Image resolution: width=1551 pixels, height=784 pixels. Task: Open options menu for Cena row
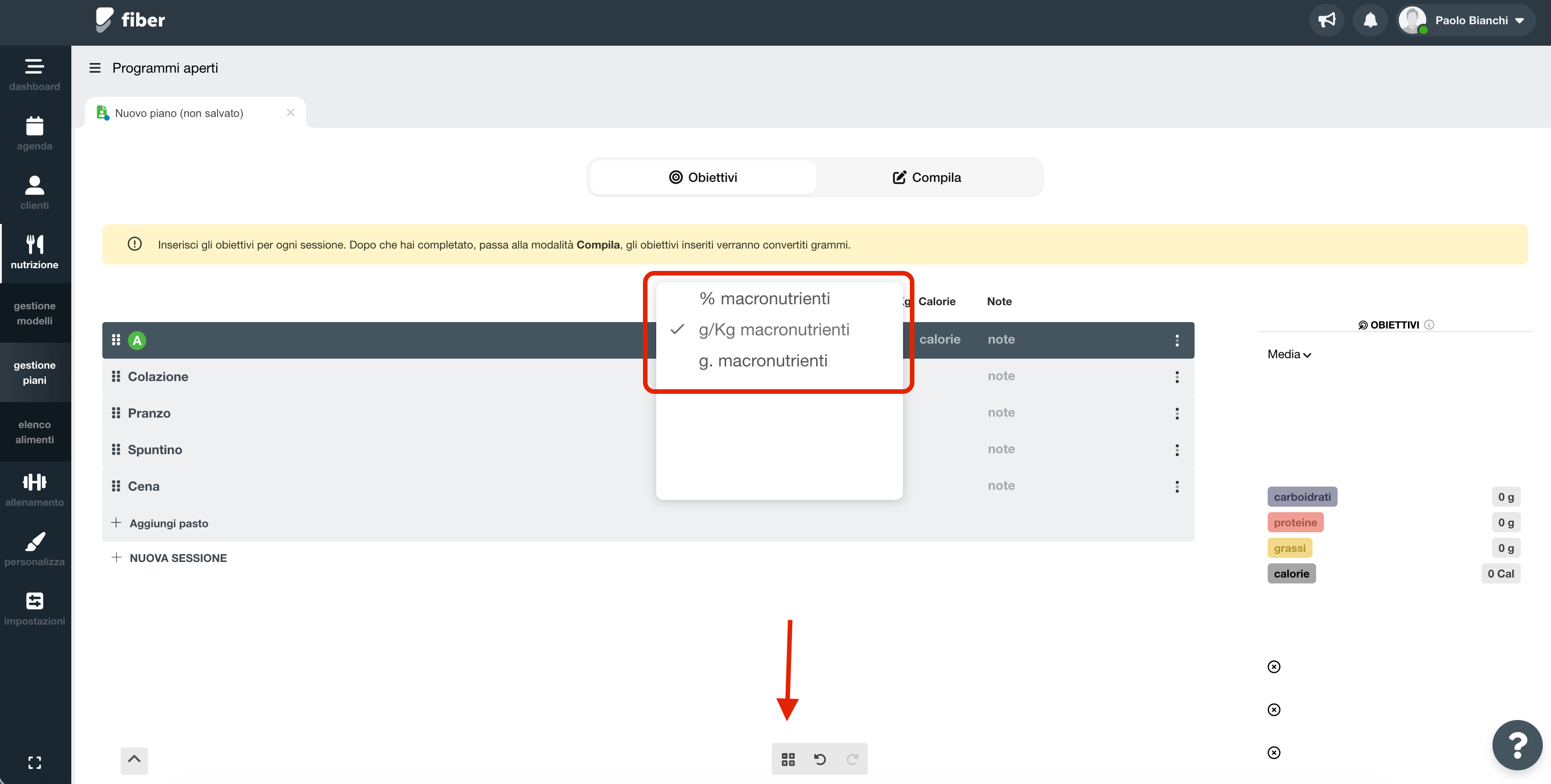[x=1177, y=487]
